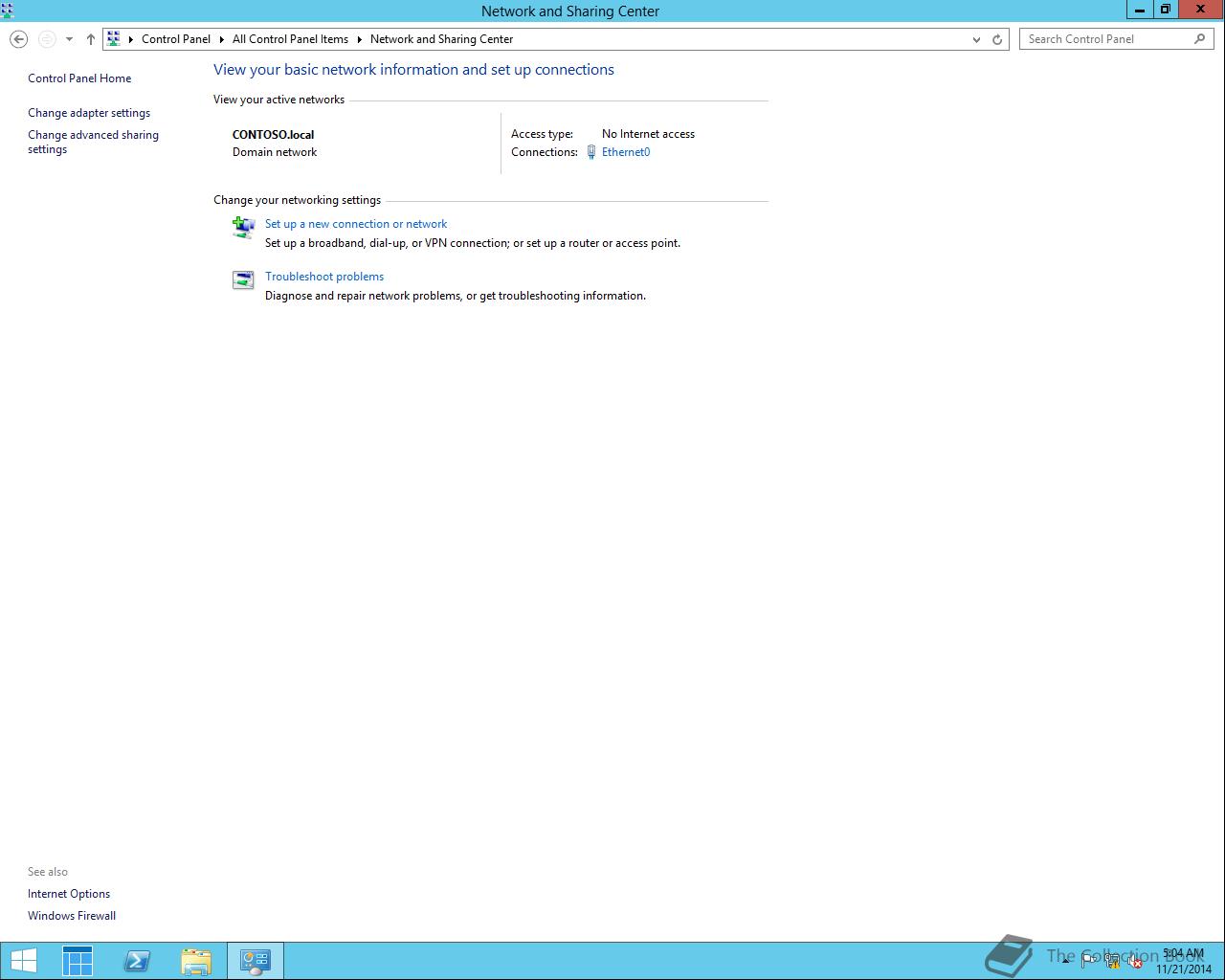Select the CONTOSO.local network name
Image resolution: width=1225 pixels, height=980 pixels.
click(273, 135)
